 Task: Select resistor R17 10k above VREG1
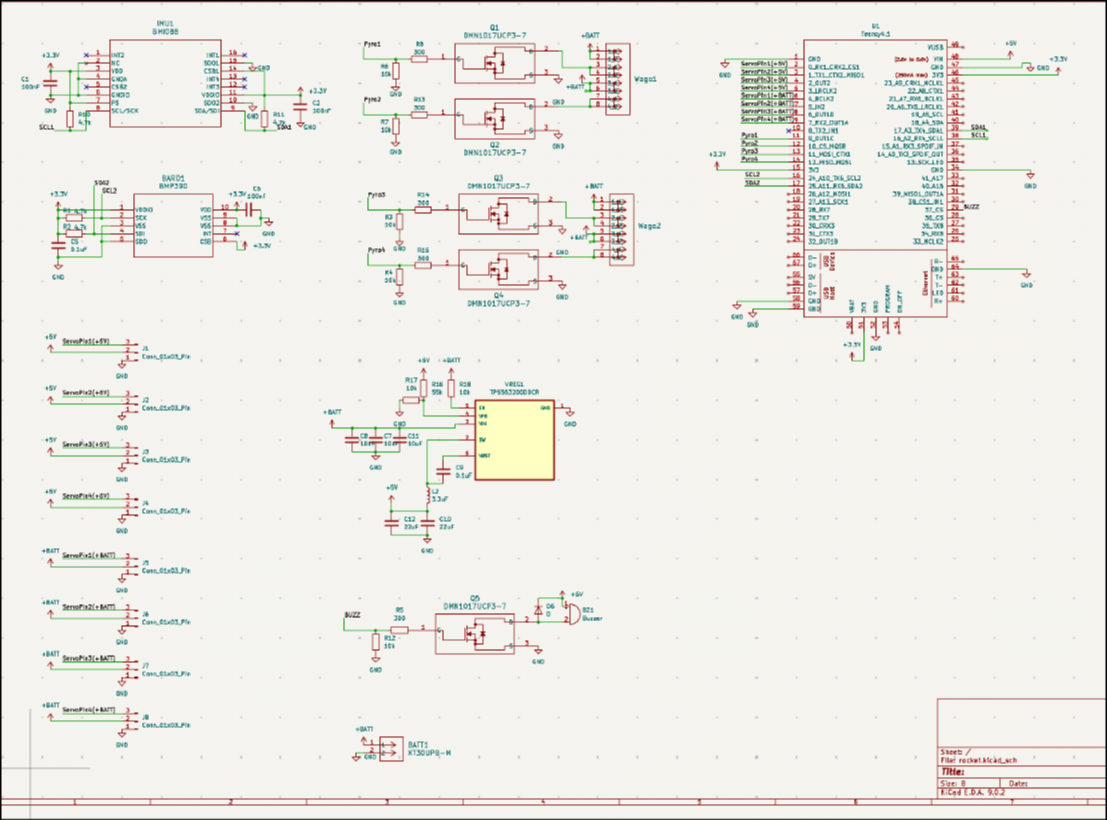pyautogui.click(x=411, y=400)
